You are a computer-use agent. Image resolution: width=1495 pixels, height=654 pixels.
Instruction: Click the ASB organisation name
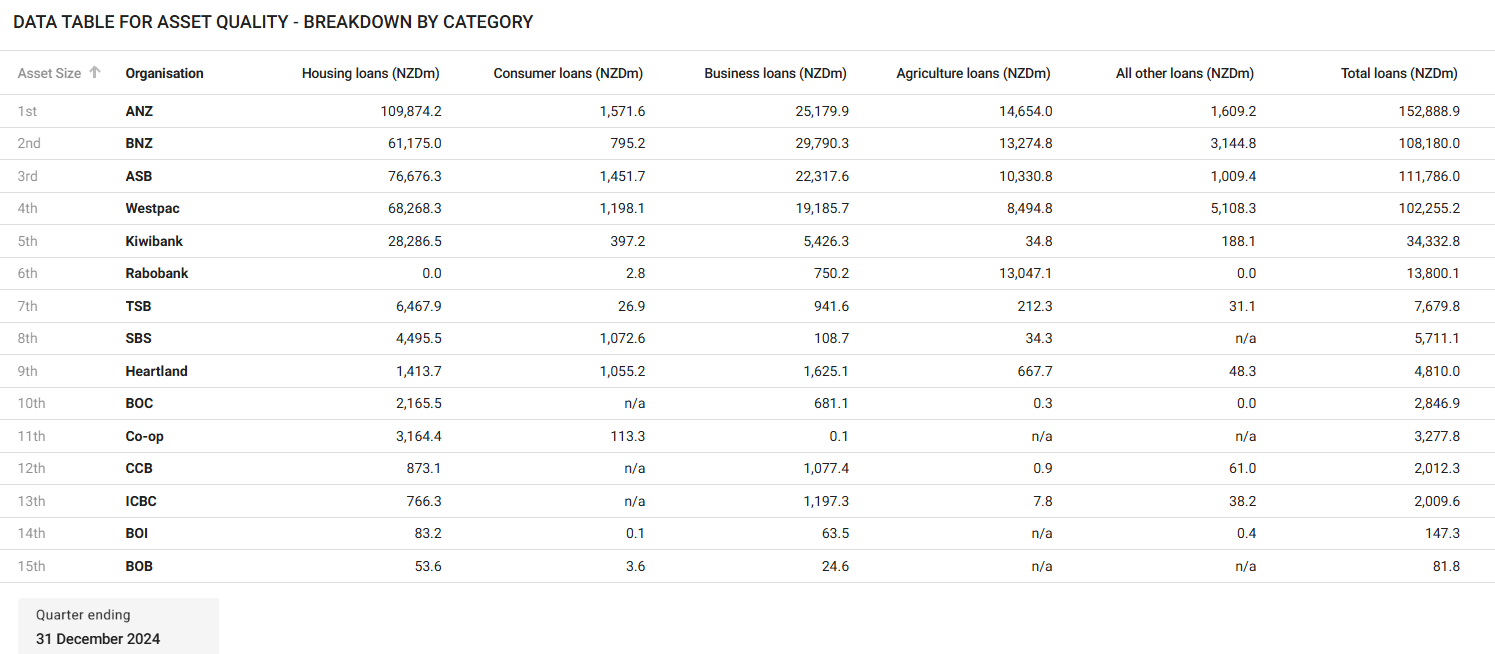[x=139, y=176]
